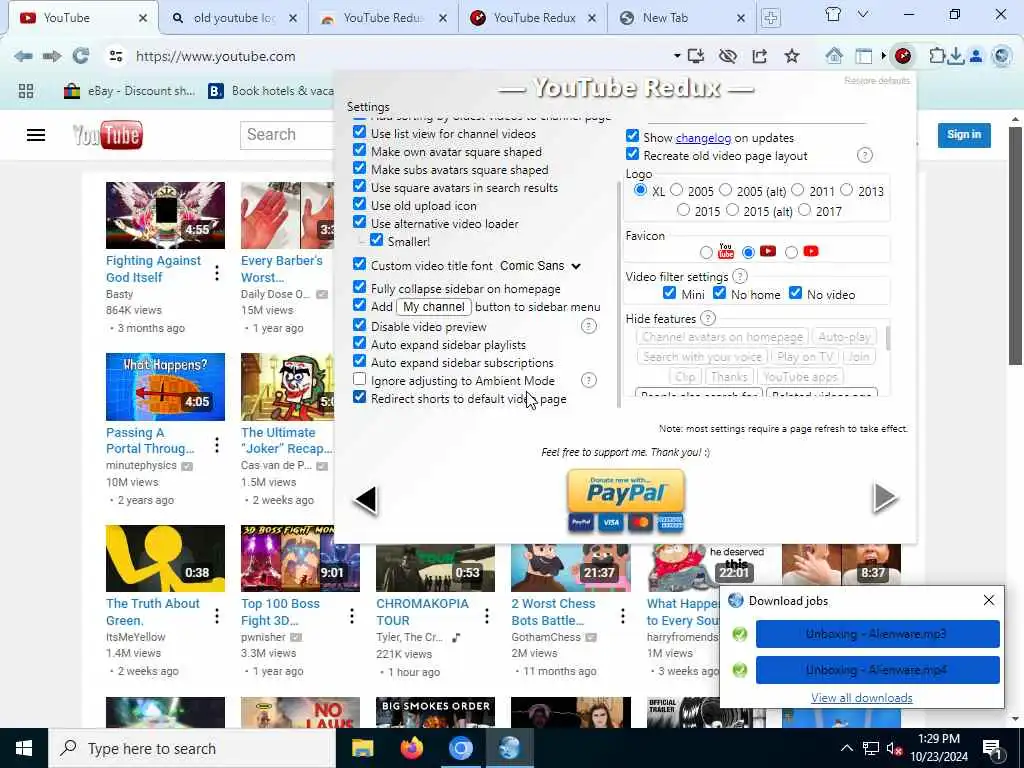Click Restore defaults in Redux popup
The image size is (1024, 768).
tap(876, 80)
